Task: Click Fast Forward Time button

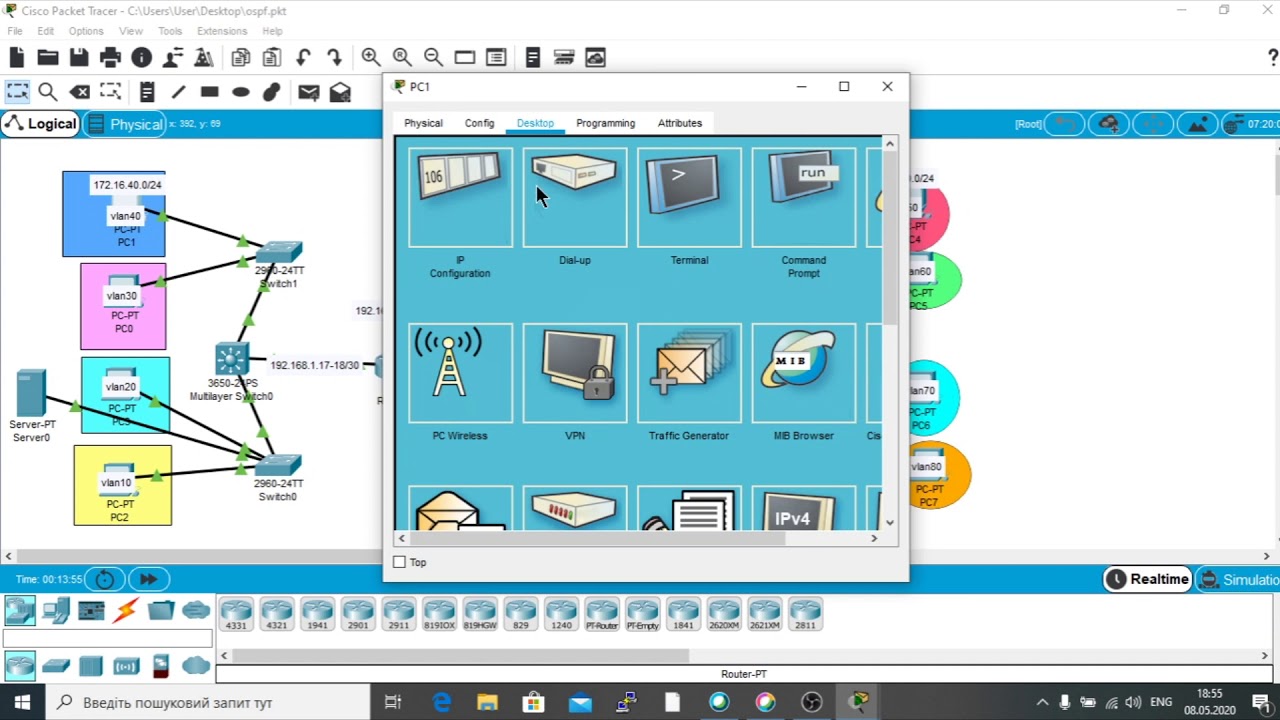Action: pyautogui.click(x=148, y=579)
